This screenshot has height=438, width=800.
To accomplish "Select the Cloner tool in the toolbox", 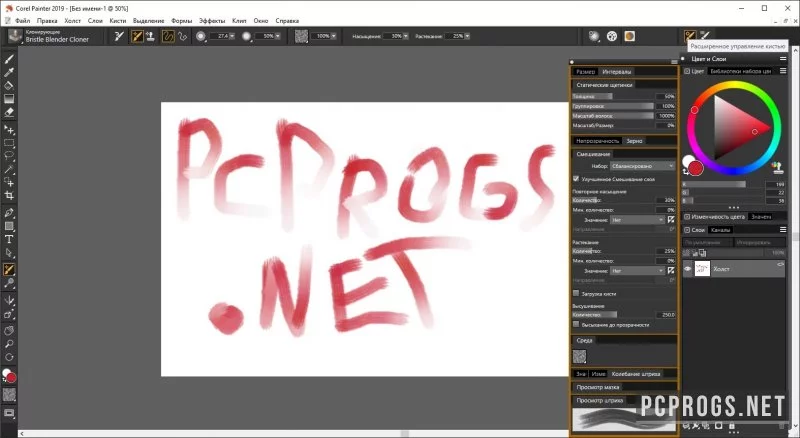I will 9,270.
